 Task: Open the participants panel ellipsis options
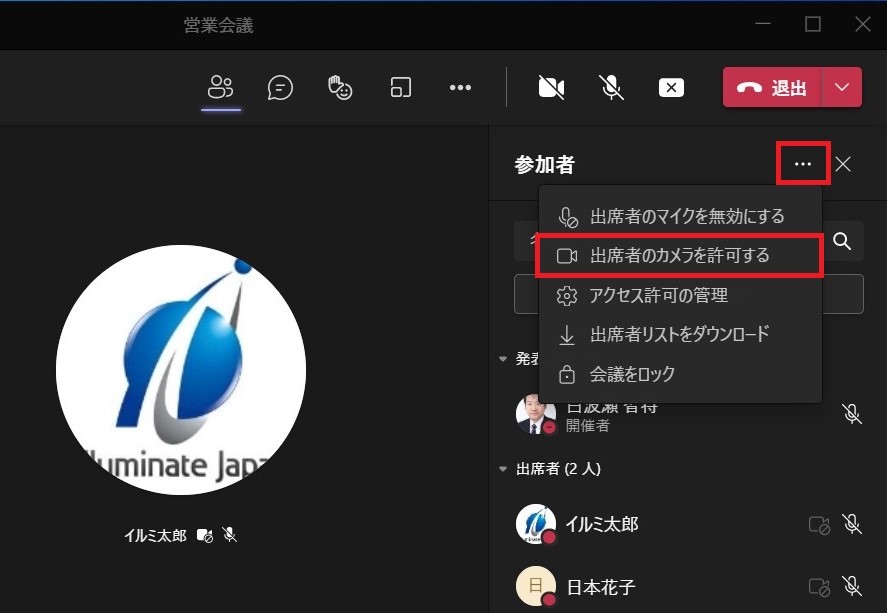coord(803,165)
